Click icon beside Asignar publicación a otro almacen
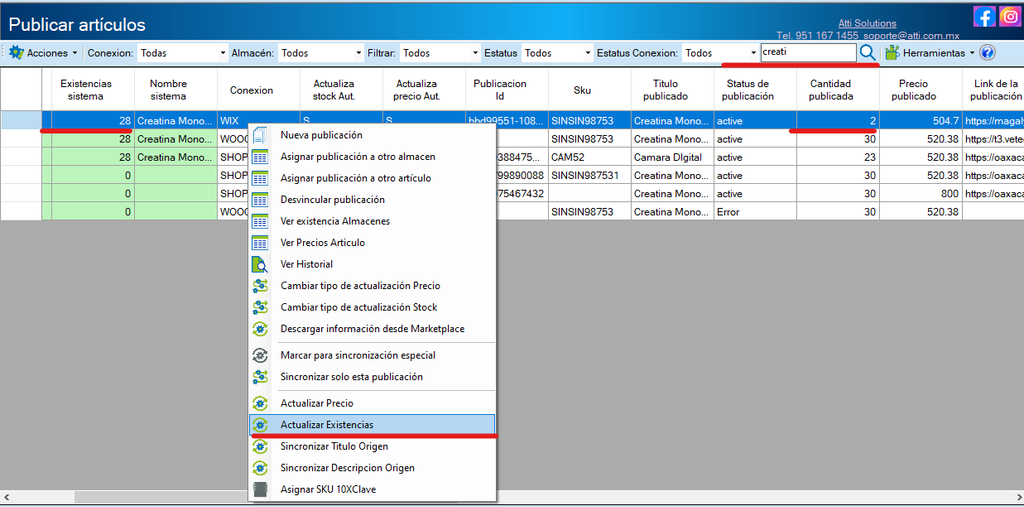The height and width of the screenshot is (507, 1024). tap(260, 157)
